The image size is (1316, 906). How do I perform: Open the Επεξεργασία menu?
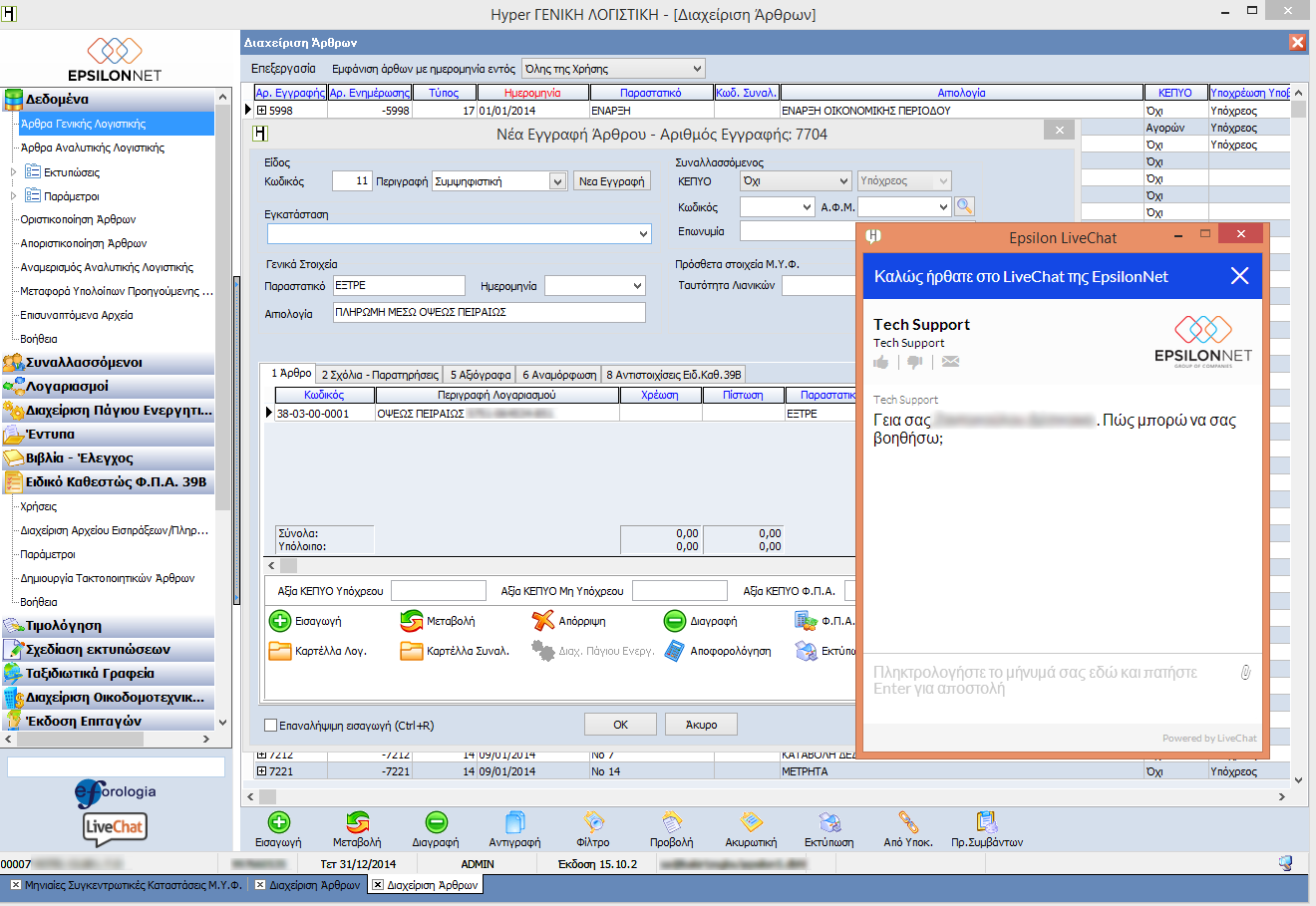pos(283,69)
